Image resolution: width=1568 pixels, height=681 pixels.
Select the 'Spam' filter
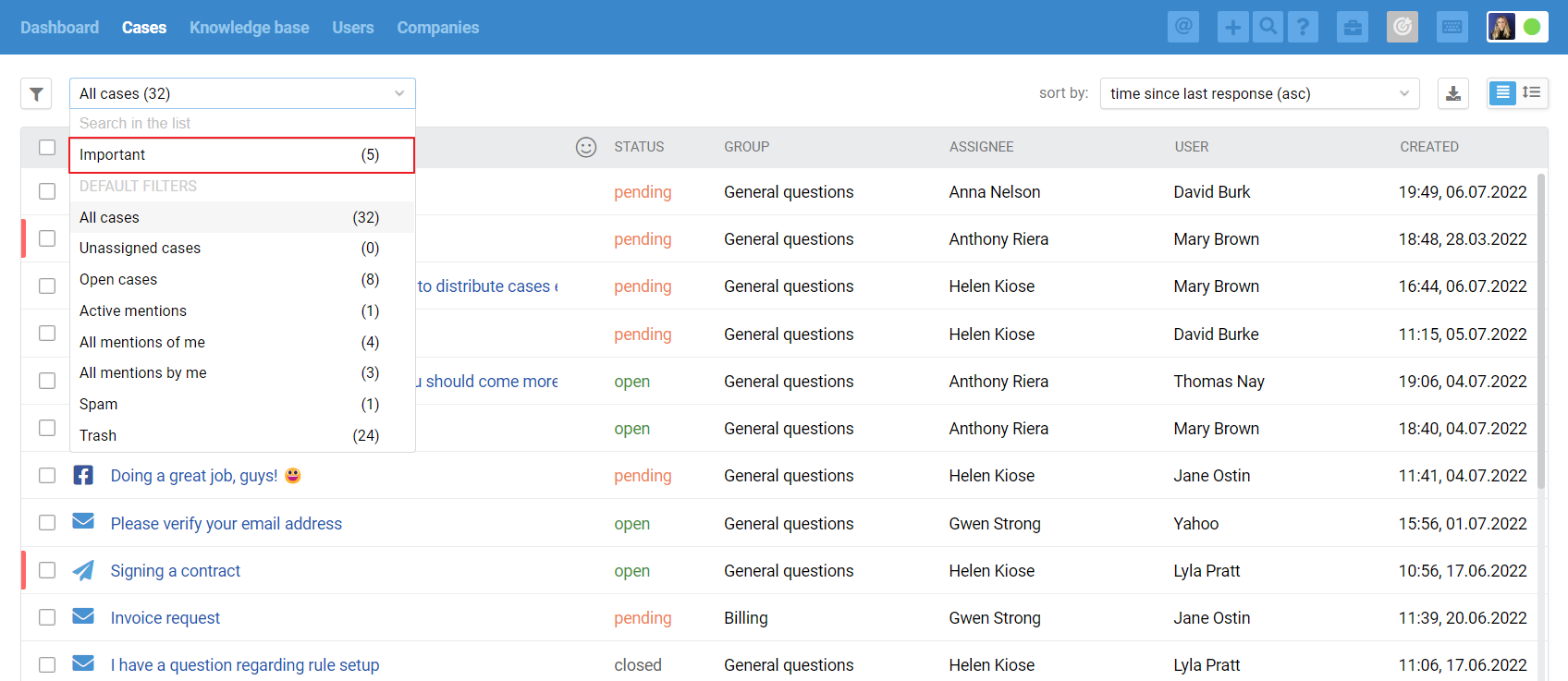[x=242, y=404]
